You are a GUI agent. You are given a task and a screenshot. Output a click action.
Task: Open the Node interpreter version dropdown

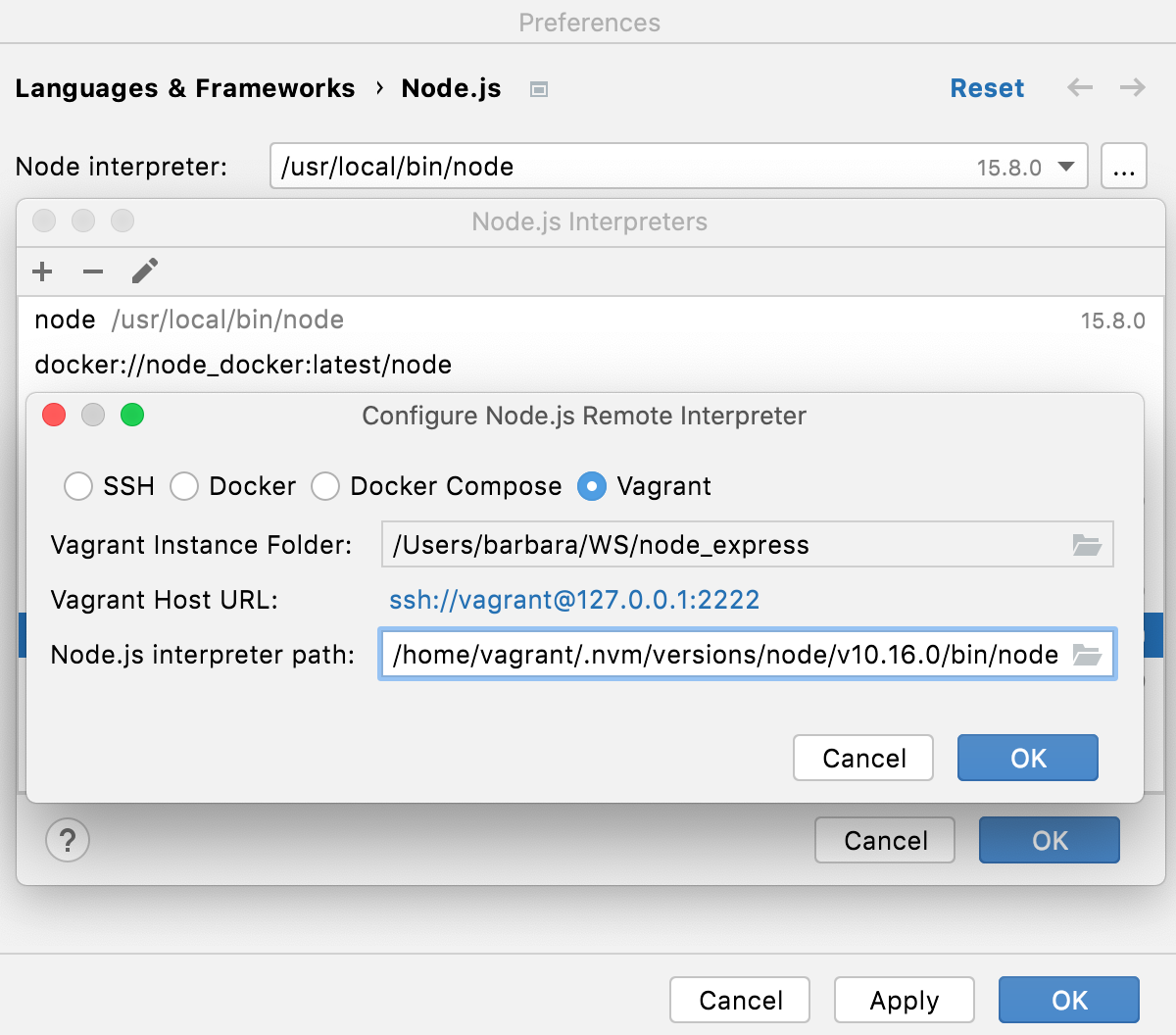coord(1065,167)
